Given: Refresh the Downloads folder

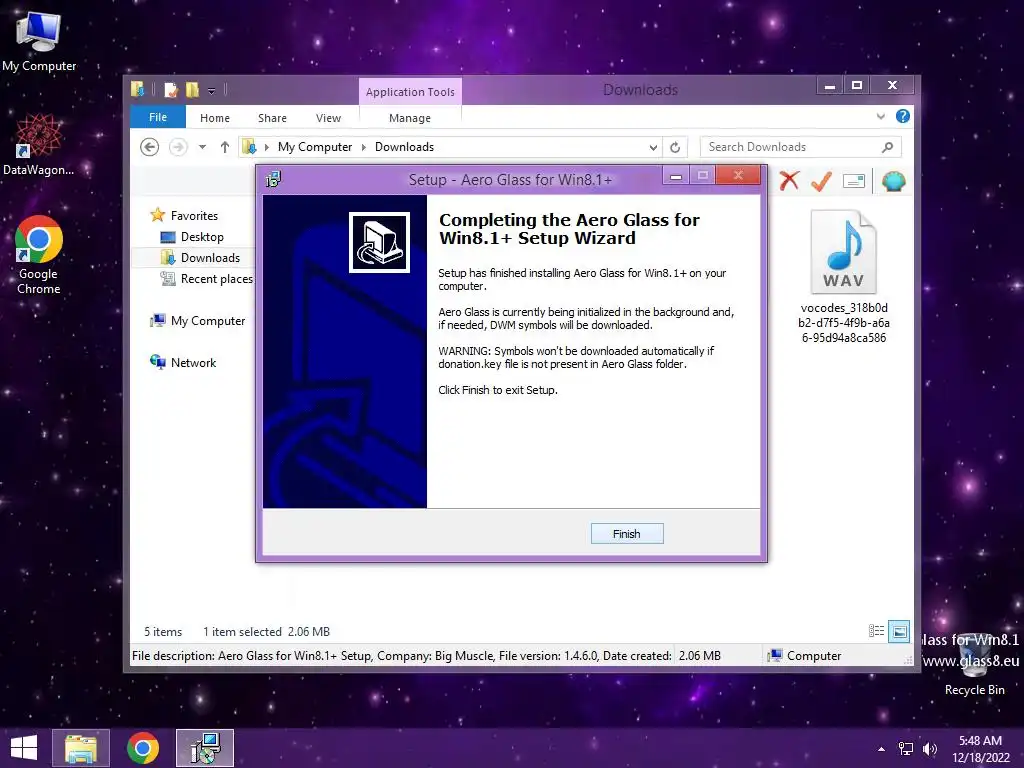Looking at the screenshot, I should pyautogui.click(x=675, y=147).
